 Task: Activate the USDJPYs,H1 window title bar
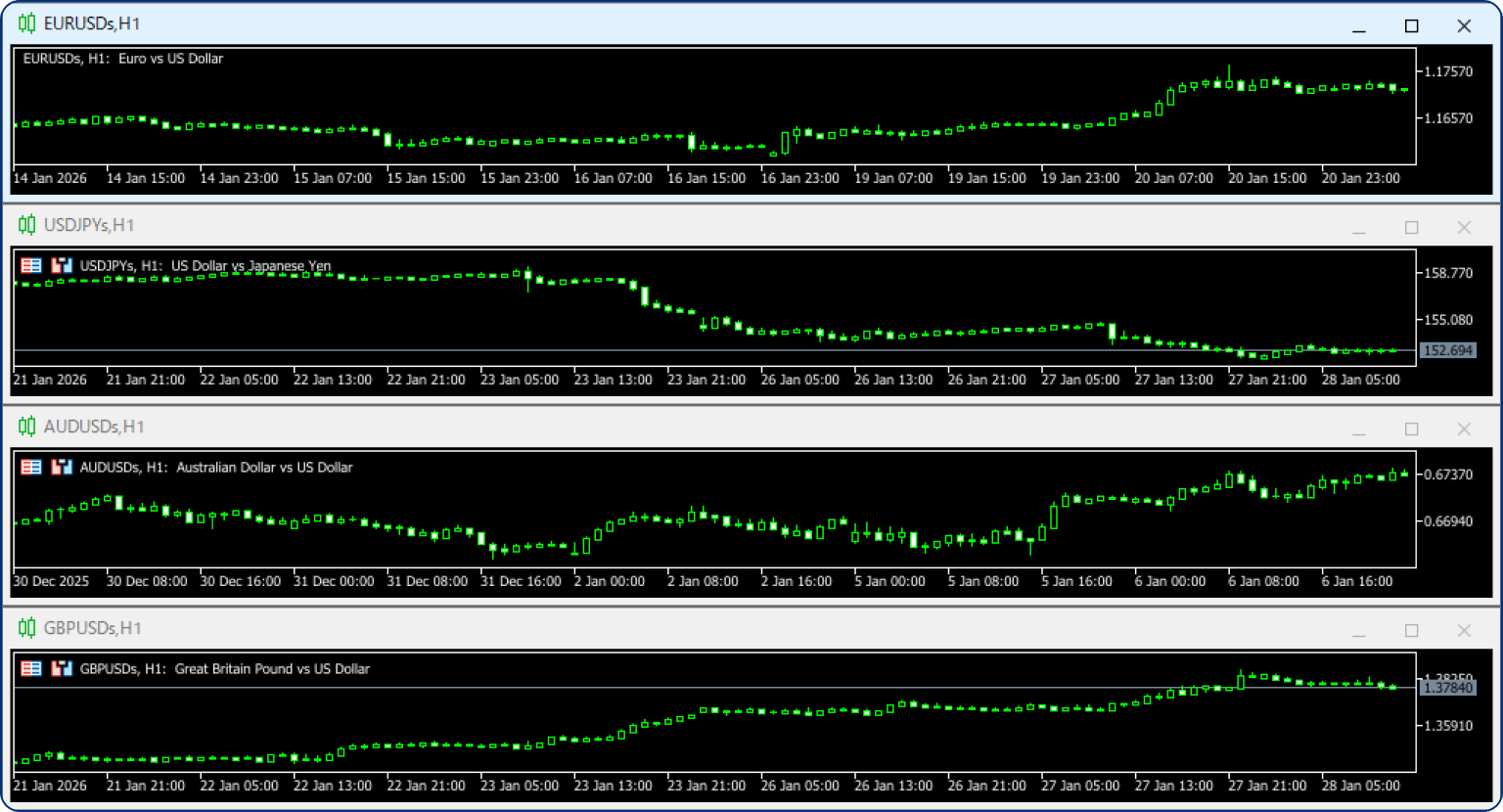(685, 226)
